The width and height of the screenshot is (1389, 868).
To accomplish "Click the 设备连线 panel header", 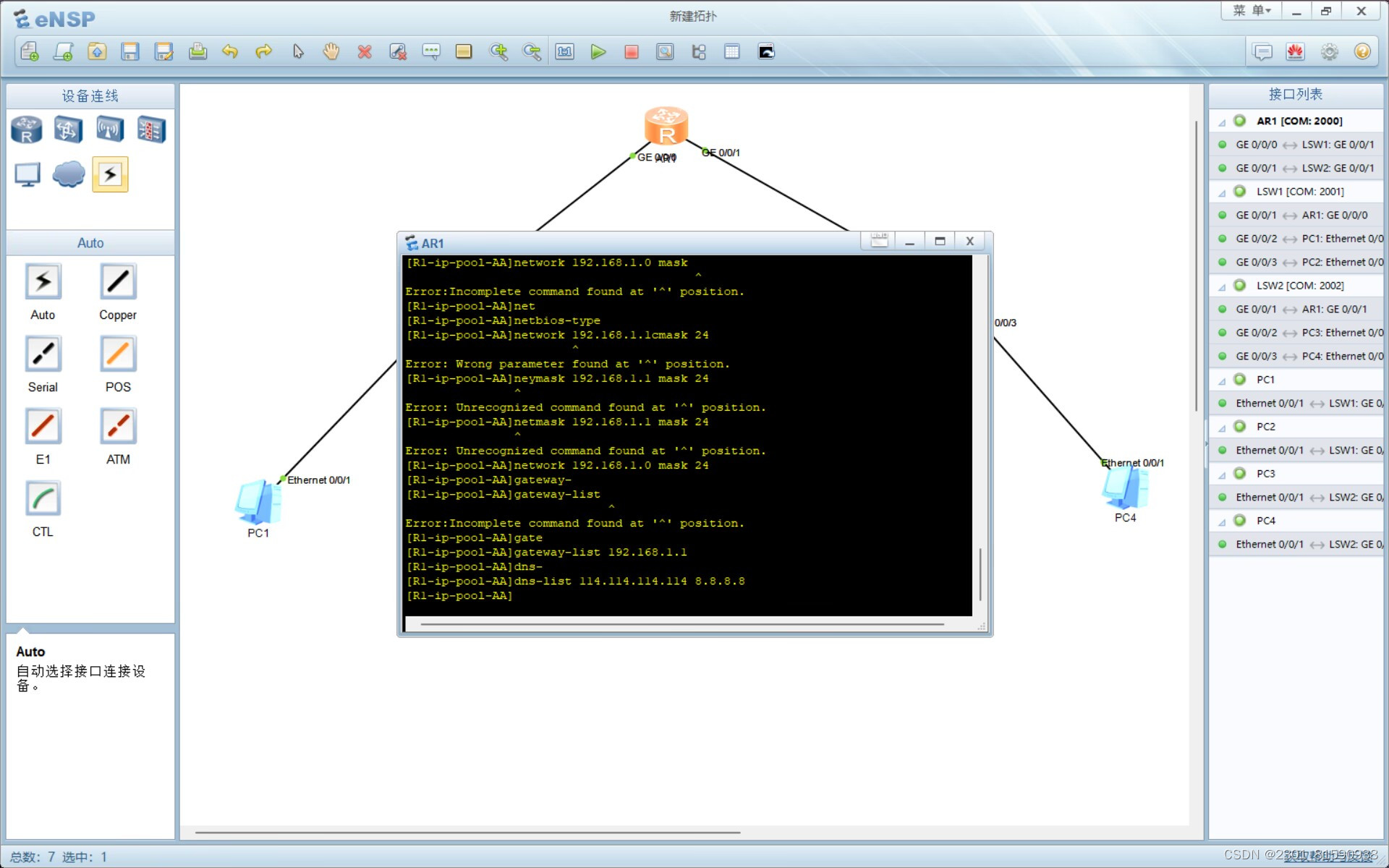I will (x=90, y=95).
